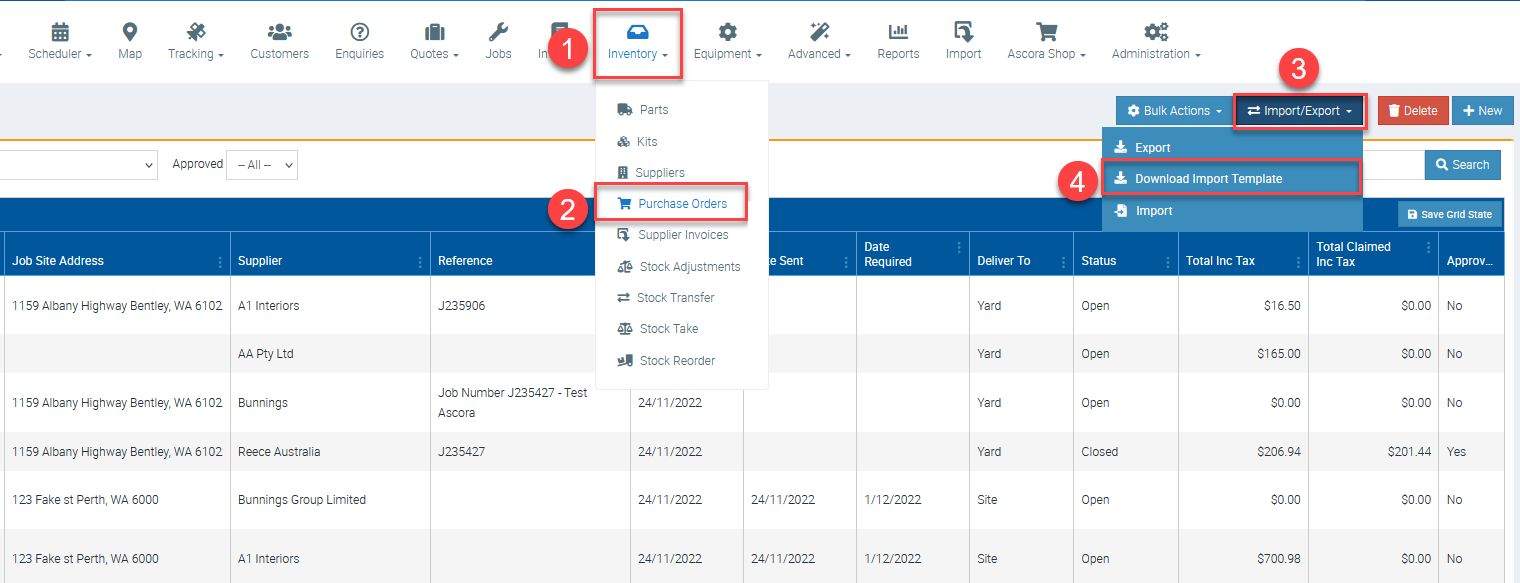Click the Jobs wrench icon

tap(498, 33)
